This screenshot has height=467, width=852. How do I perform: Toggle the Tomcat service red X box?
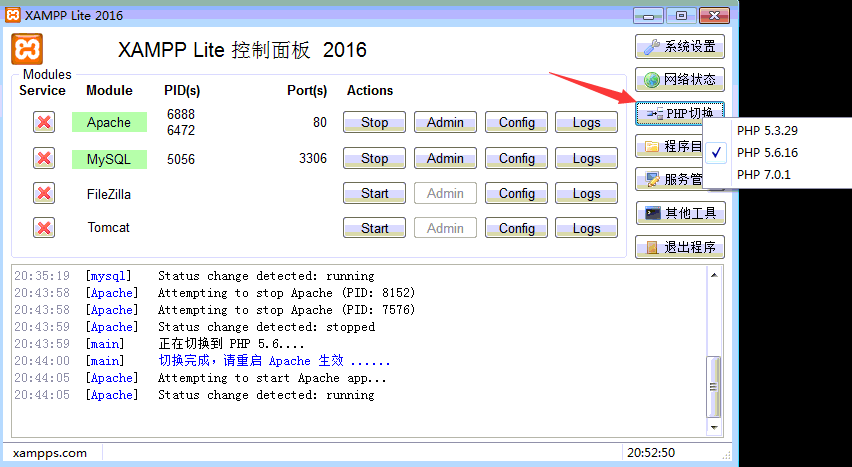(x=44, y=228)
